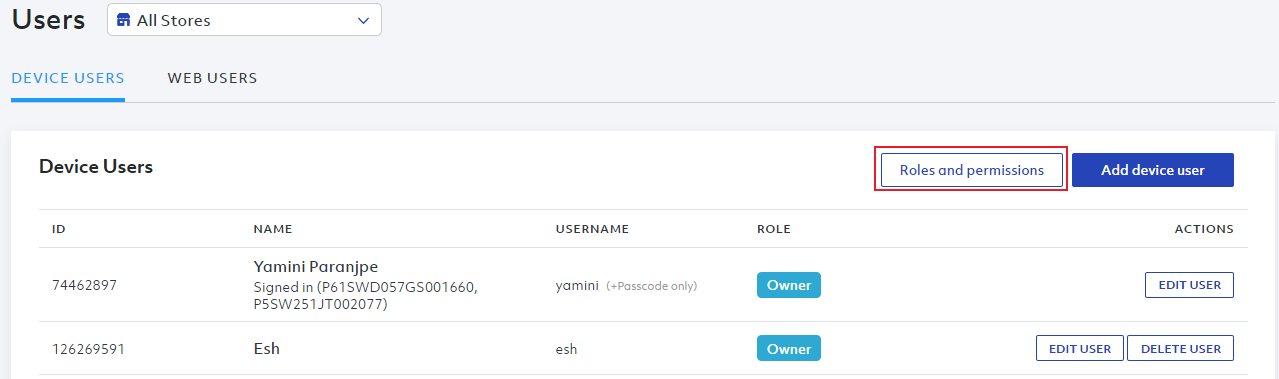Switch to the Web Users tab

(x=212, y=78)
